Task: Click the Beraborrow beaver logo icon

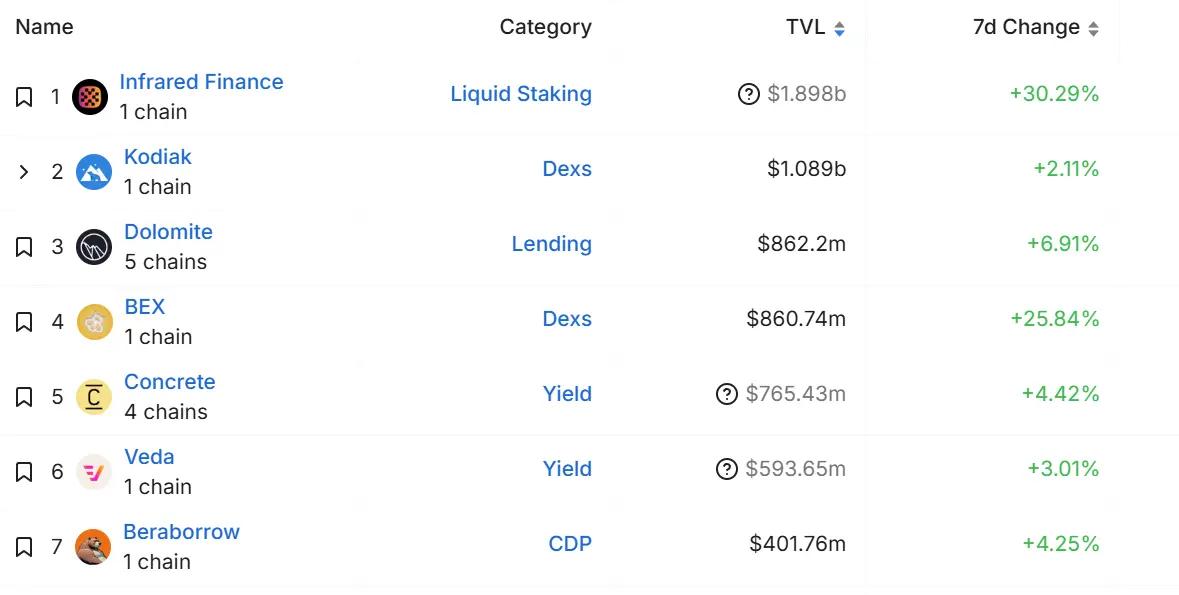Action: point(93,547)
